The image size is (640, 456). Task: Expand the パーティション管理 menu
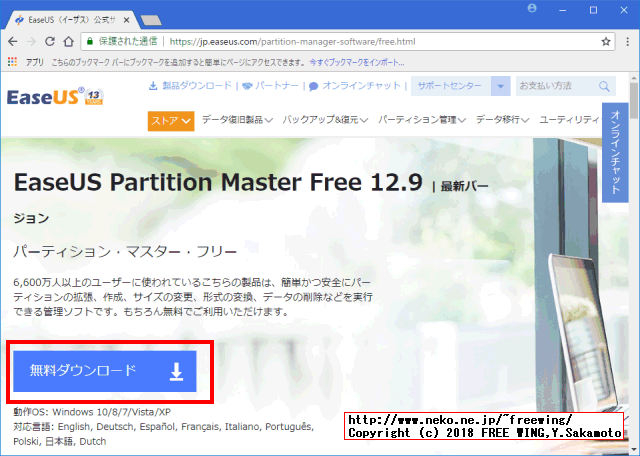[422, 120]
